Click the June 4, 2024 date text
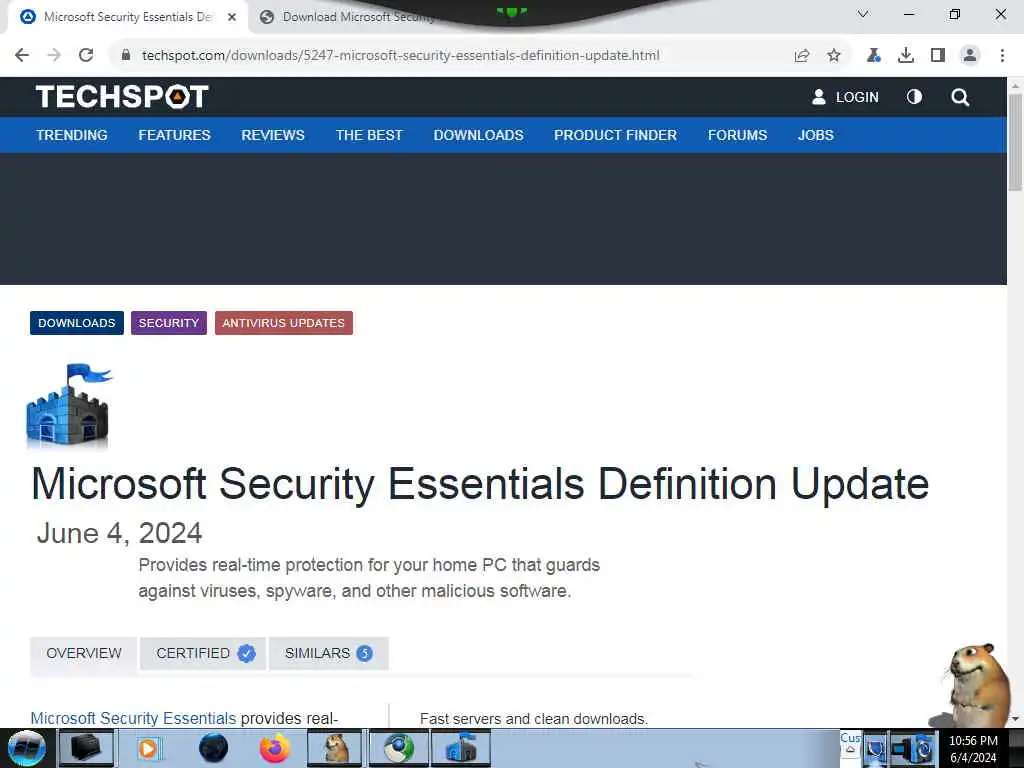The height and width of the screenshot is (768, 1024). (120, 533)
